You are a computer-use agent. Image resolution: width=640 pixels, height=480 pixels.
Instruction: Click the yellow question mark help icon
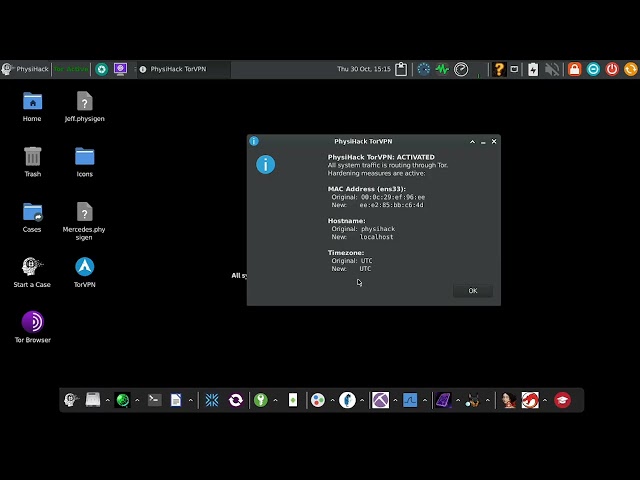click(x=498, y=69)
